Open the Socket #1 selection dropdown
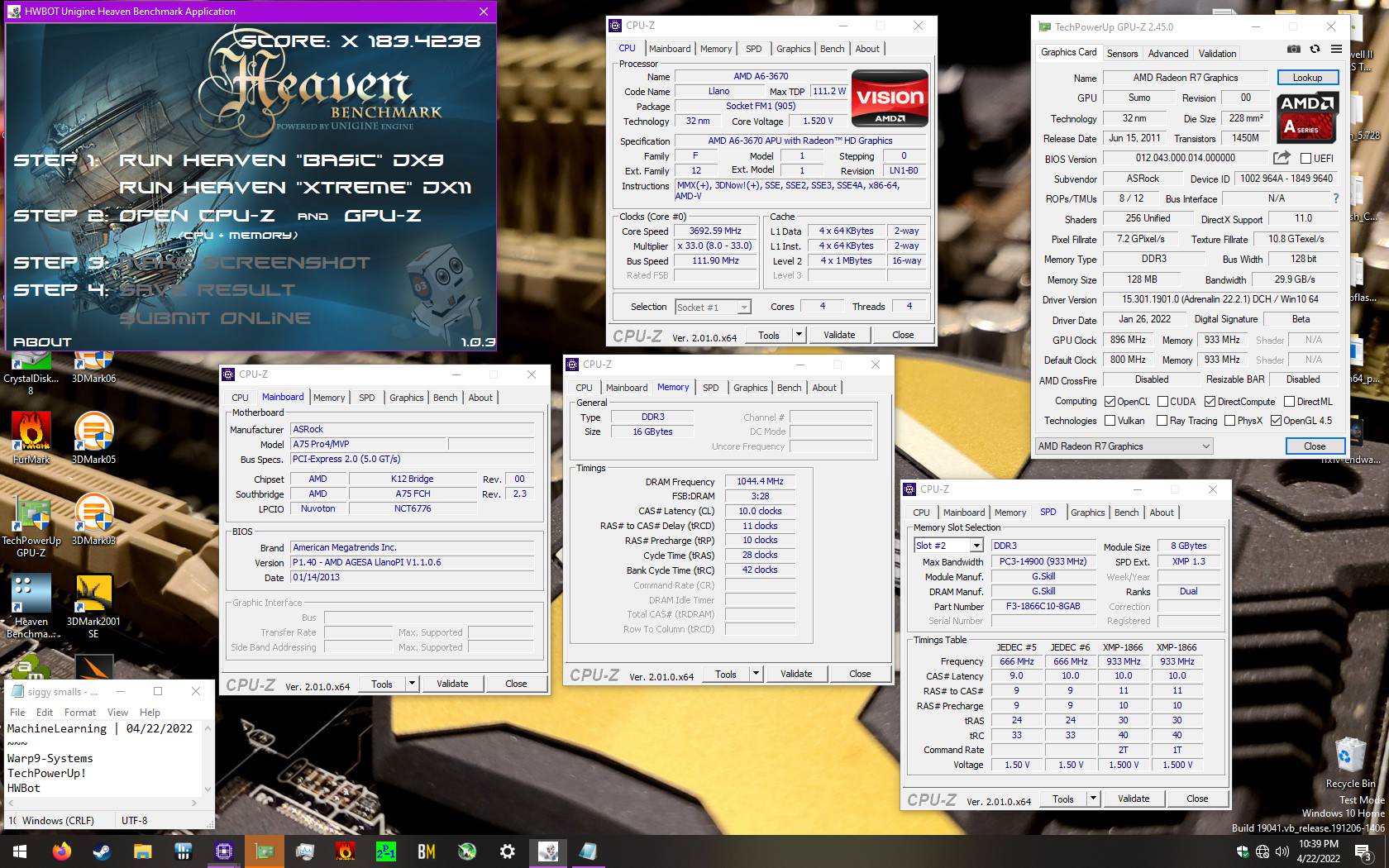Screen dimensions: 1389x868 [713, 307]
